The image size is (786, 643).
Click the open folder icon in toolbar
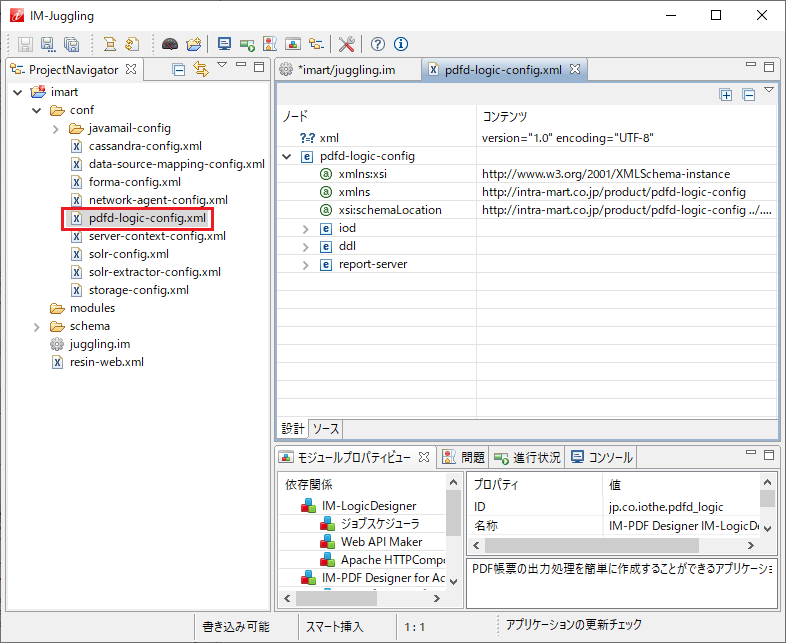point(193,44)
